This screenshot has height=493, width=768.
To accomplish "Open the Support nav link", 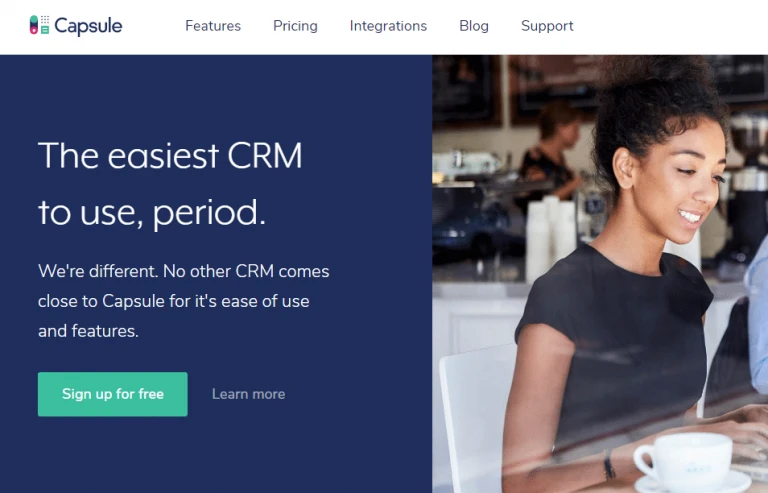I will coord(547,26).
